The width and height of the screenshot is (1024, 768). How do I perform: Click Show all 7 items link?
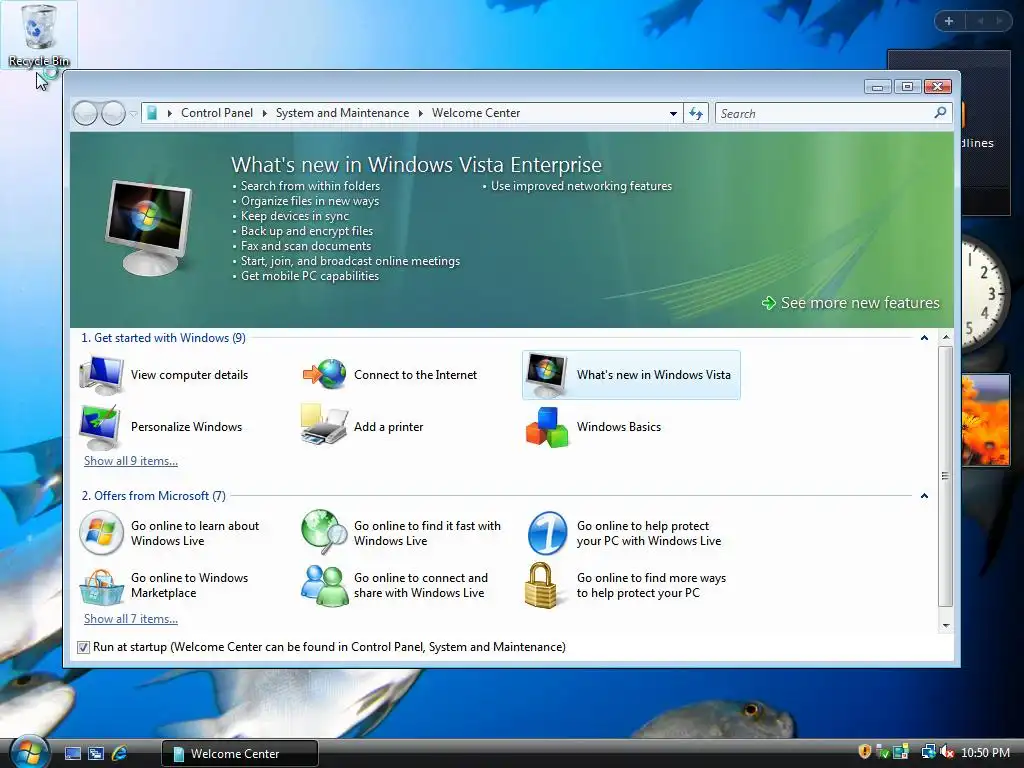tap(131, 618)
